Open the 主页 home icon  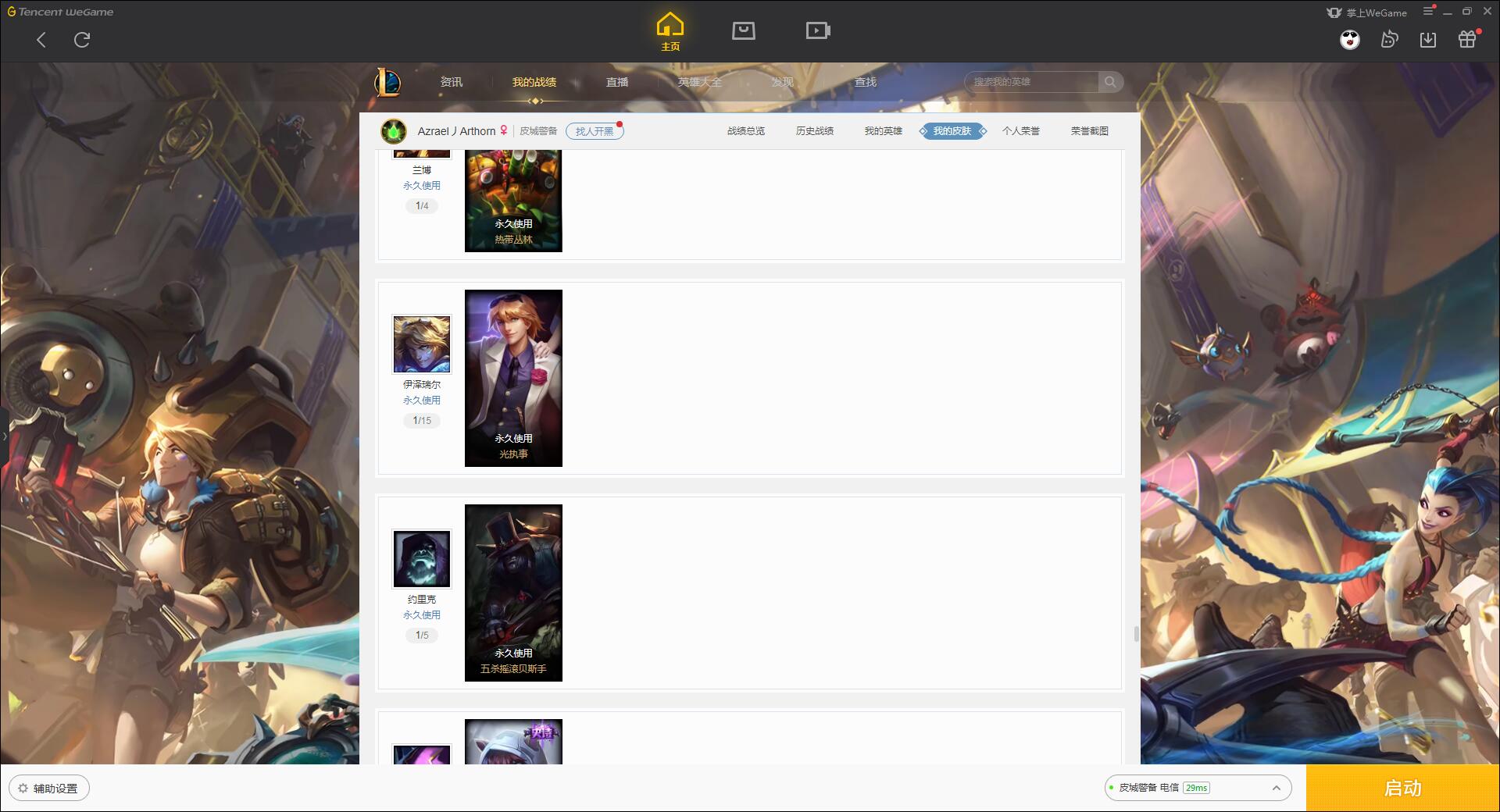[x=670, y=32]
